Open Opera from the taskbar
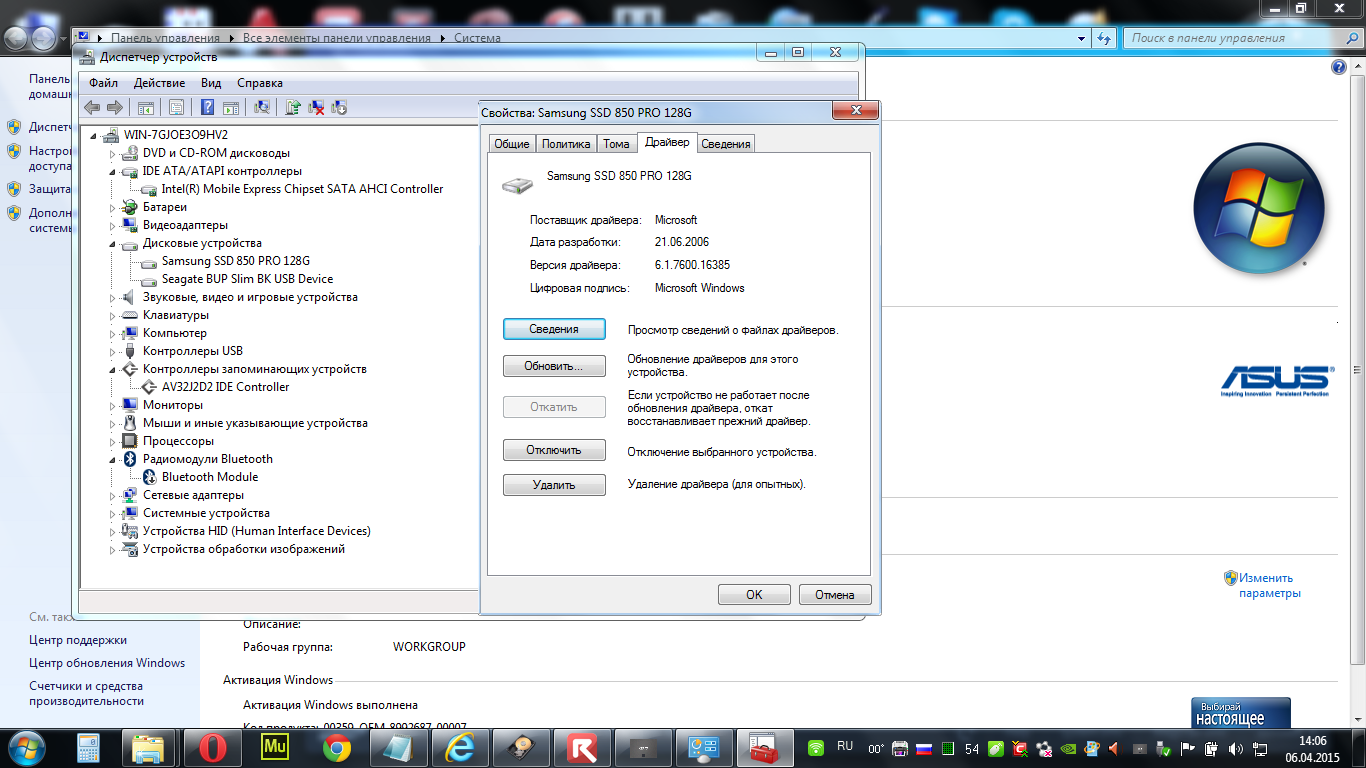The image size is (1366, 768). tap(213, 747)
